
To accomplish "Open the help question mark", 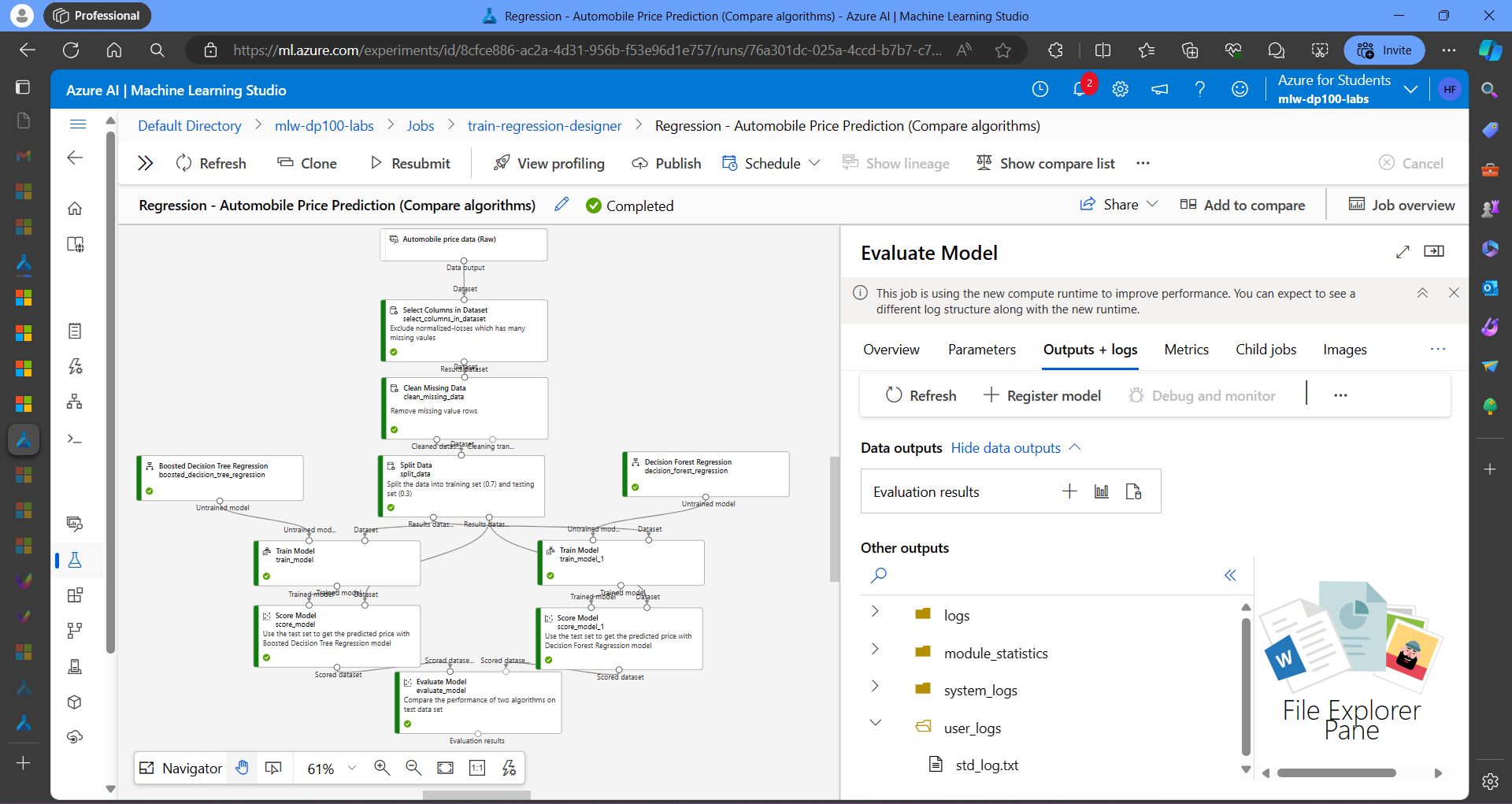I will coord(1199,89).
